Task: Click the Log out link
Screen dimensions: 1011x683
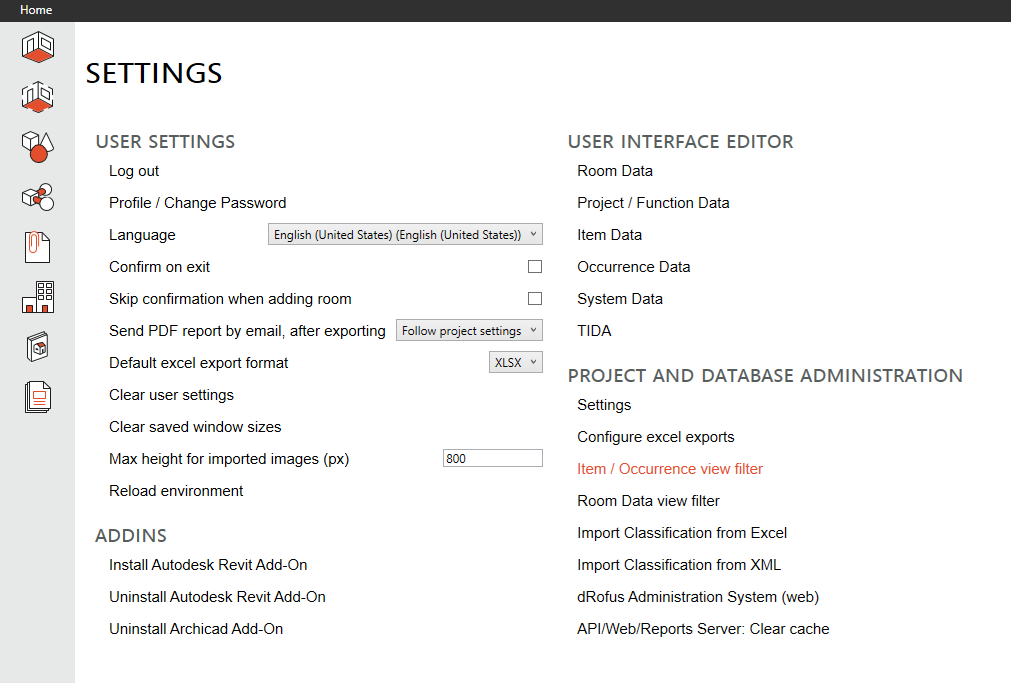Action: [134, 171]
